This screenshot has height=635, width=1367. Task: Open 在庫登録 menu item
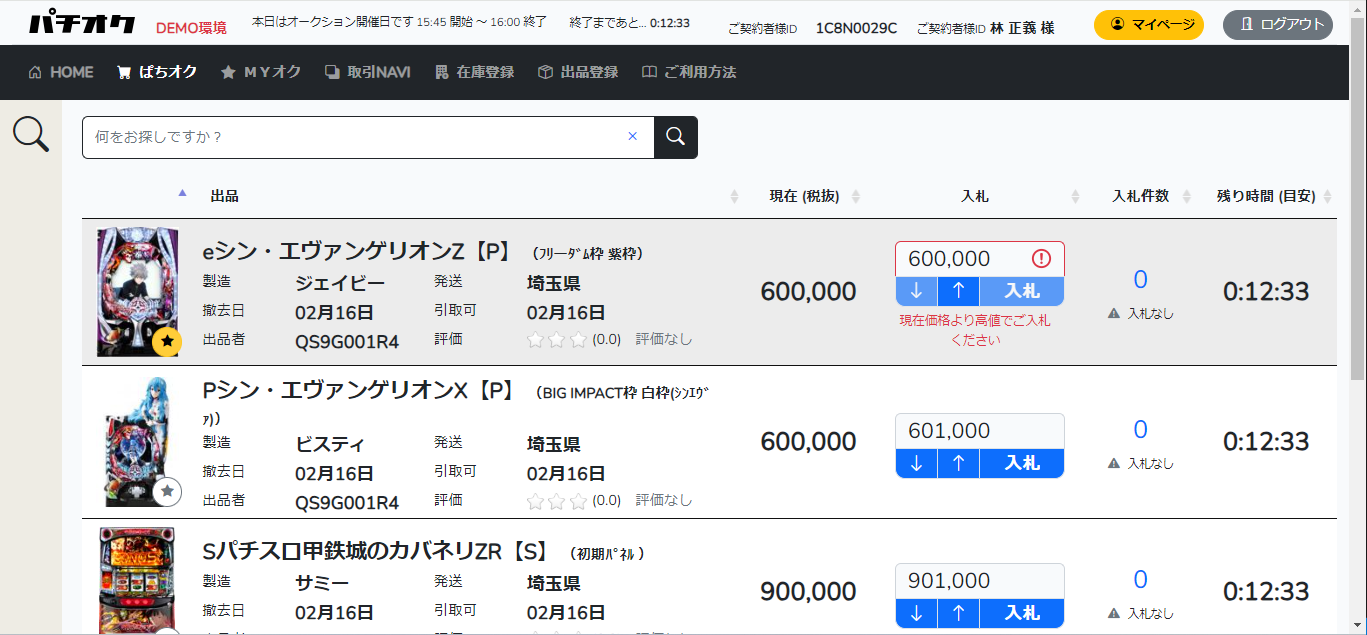click(475, 72)
